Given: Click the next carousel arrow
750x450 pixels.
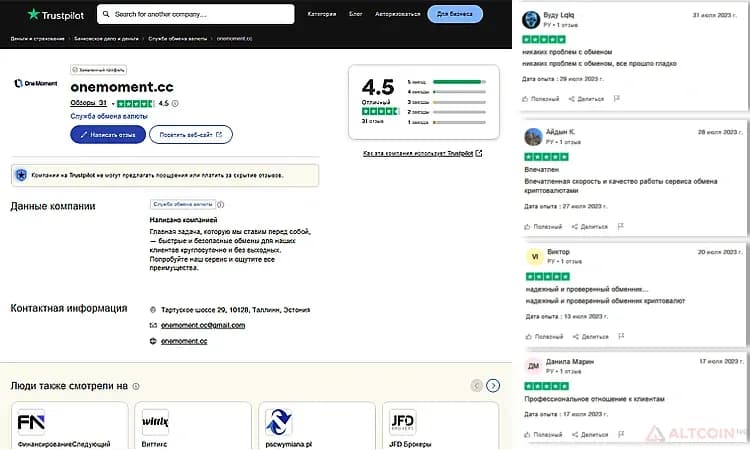Looking at the screenshot, I should [x=493, y=385].
